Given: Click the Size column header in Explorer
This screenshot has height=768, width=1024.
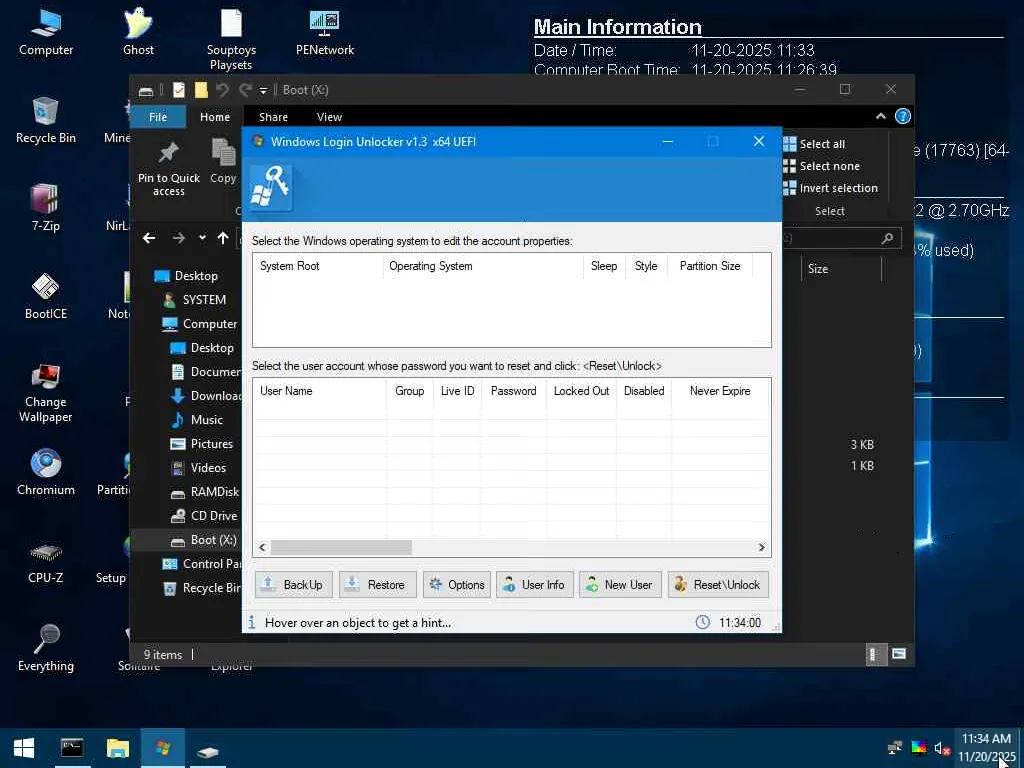Looking at the screenshot, I should (841, 268).
